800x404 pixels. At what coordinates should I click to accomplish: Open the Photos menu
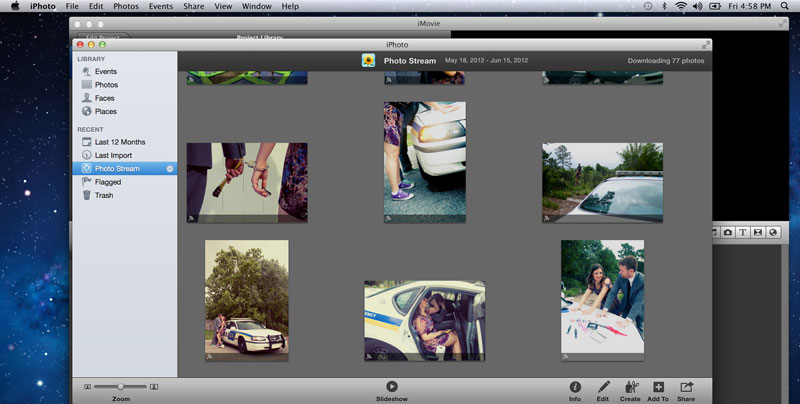(126, 6)
